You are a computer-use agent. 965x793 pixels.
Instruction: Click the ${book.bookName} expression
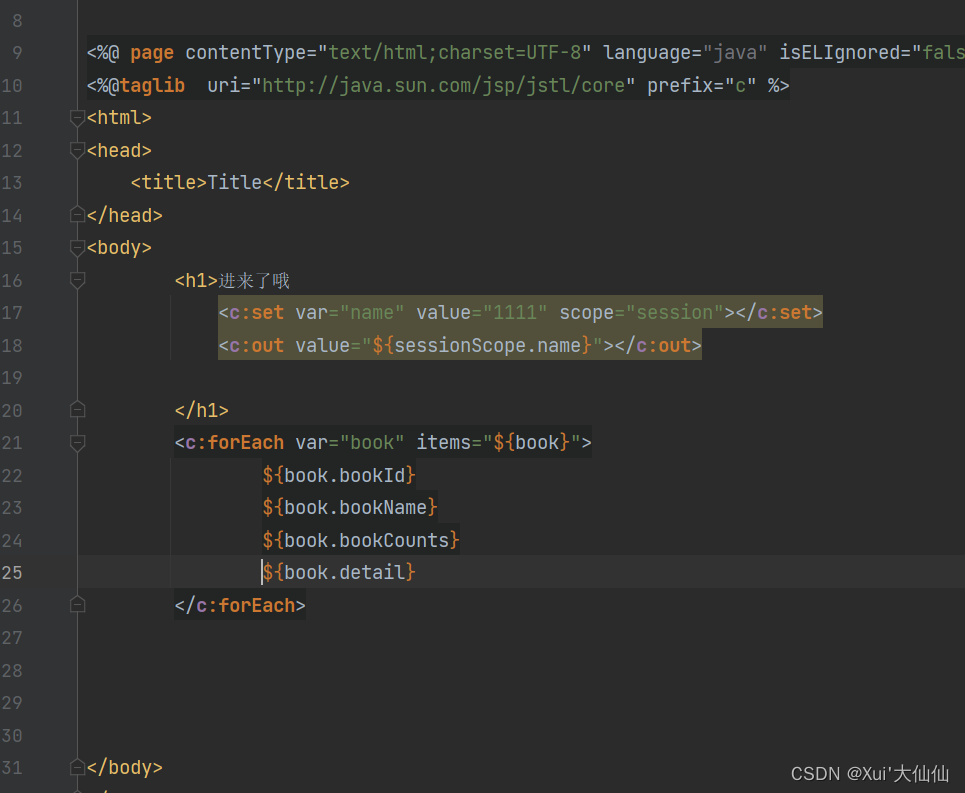(x=350, y=508)
